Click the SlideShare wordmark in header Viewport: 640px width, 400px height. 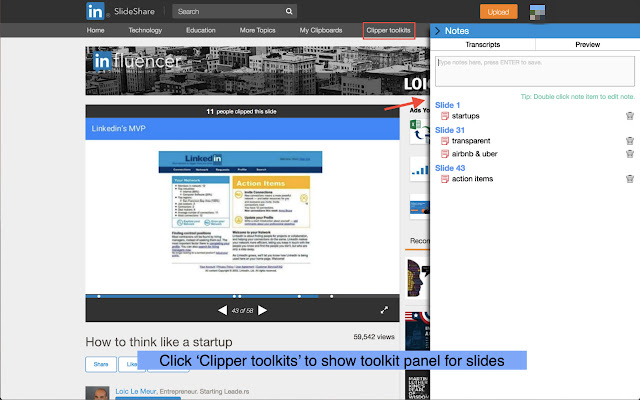(134, 11)
